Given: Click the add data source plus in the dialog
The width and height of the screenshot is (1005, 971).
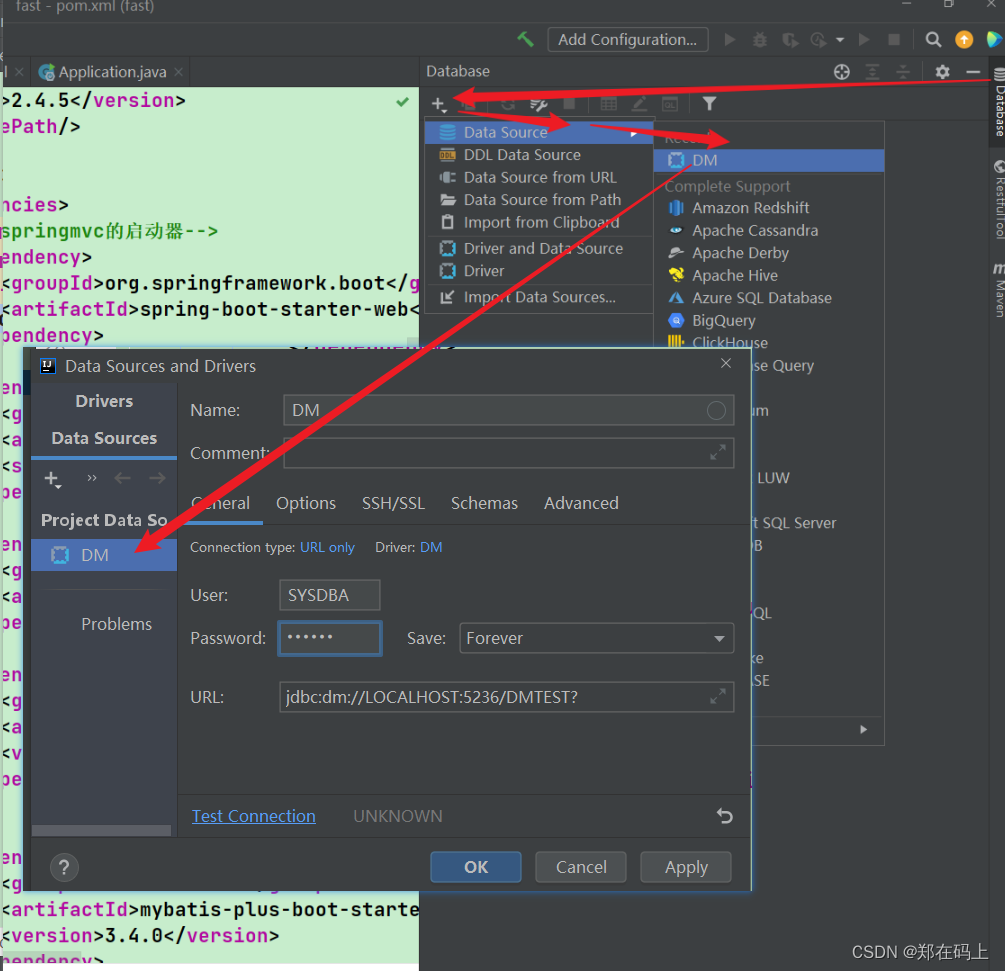Looking at the screenshot, I should pos(52,479).
